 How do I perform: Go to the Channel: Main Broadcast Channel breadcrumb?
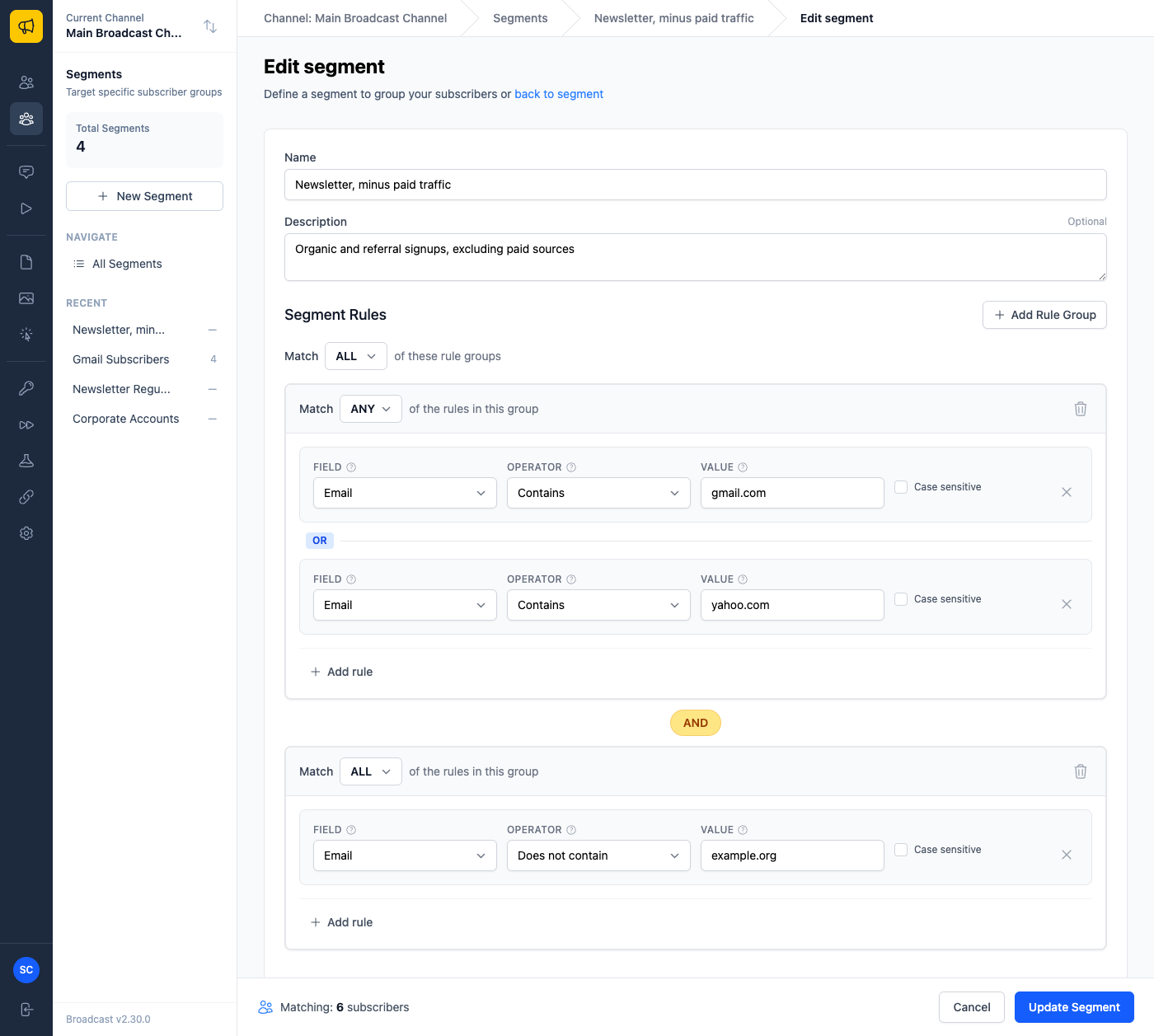tap(355, 18)
